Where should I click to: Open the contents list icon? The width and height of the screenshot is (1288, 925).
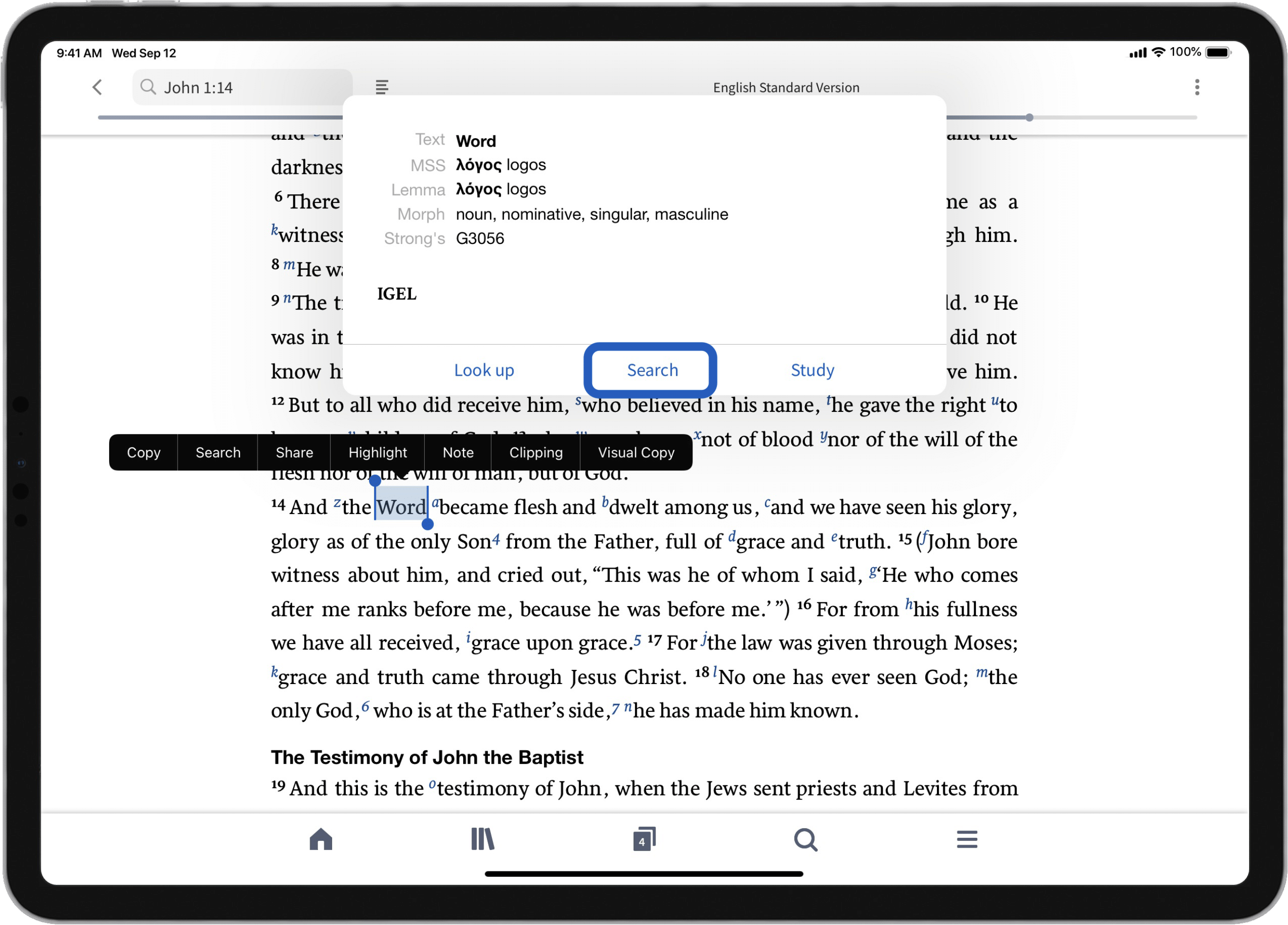382,87
